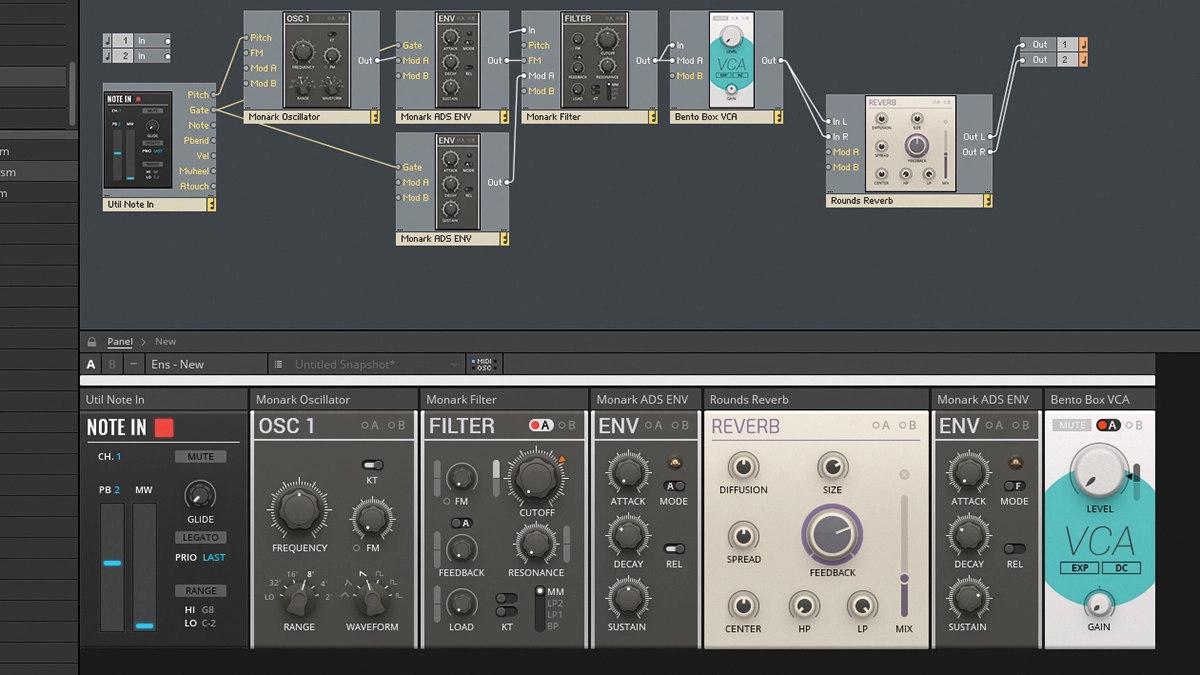Screen dimensions: 1200x675
Task: Toggle the KT switch in OSC 1
Action: [371, 466]
